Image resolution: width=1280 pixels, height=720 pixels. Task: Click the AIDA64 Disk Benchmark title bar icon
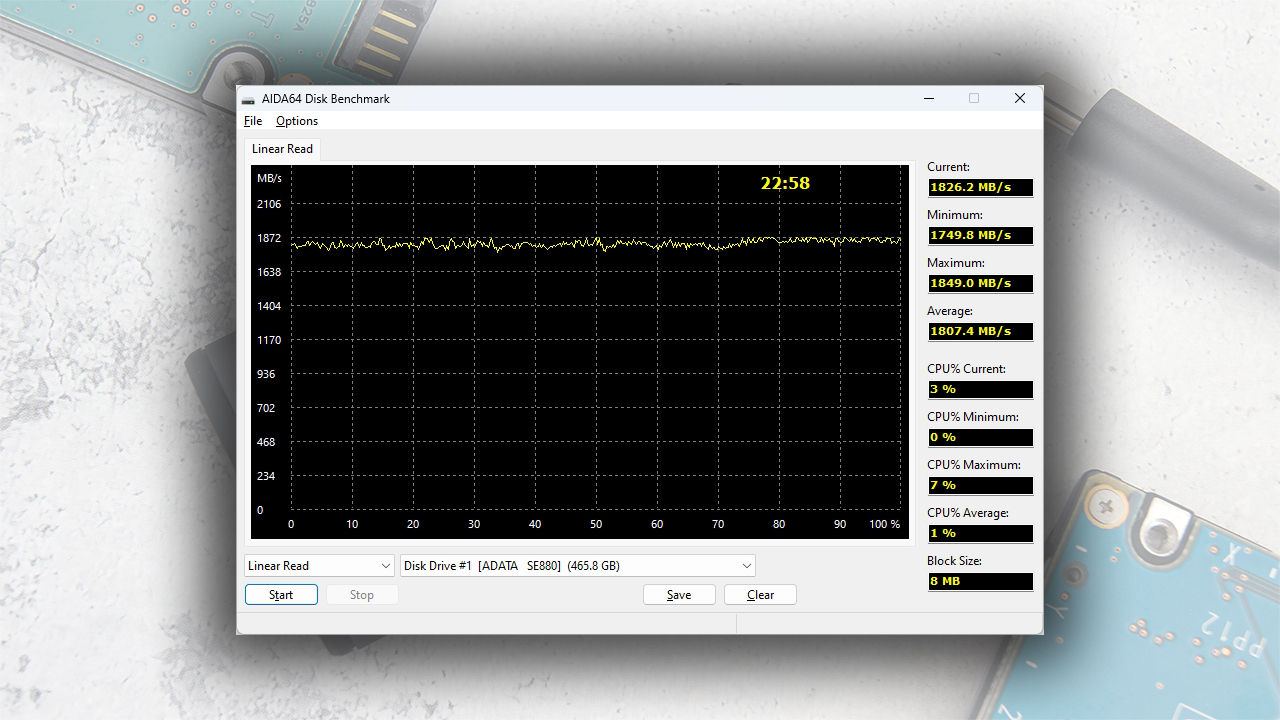248,99
